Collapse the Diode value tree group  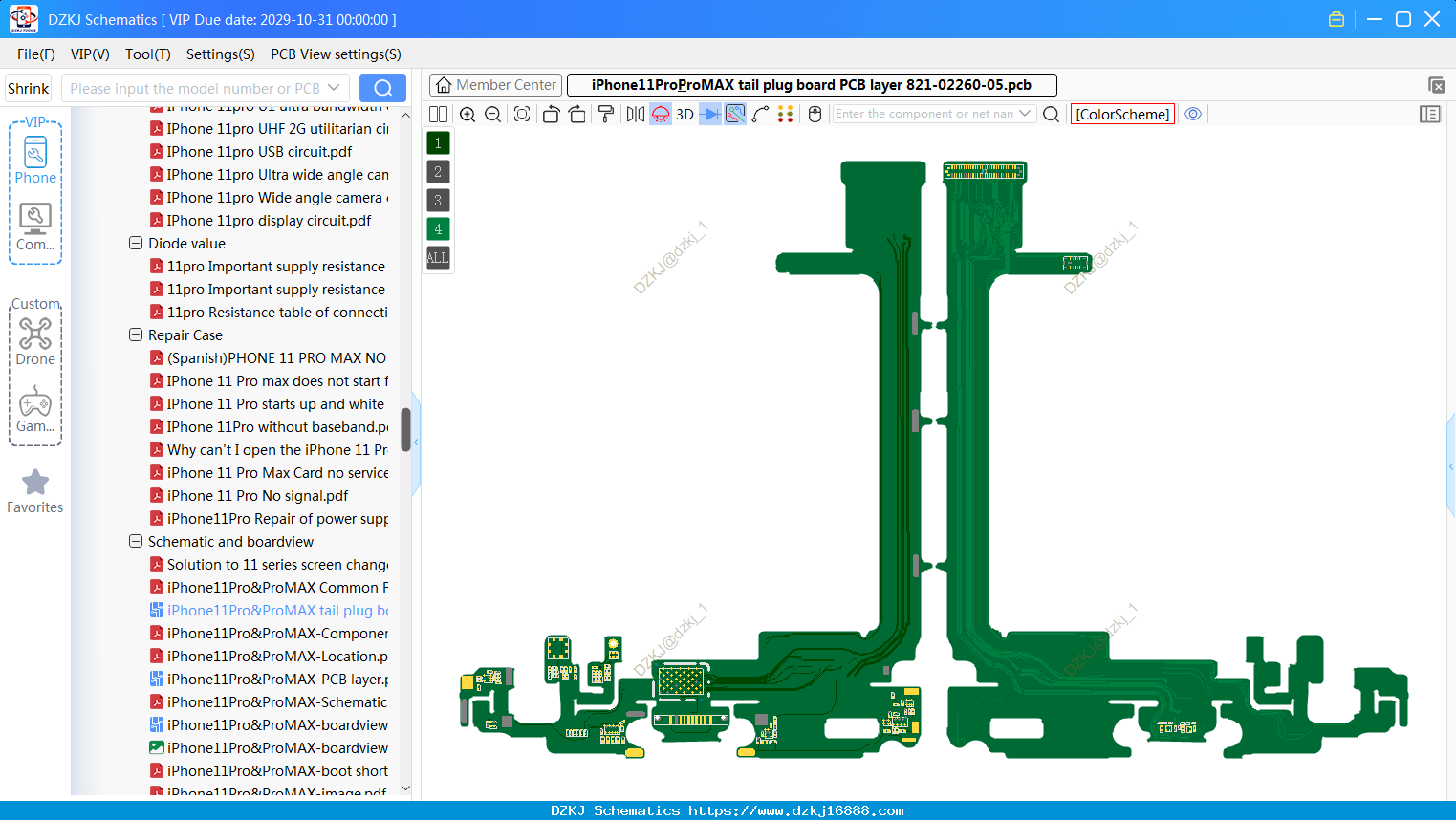click(136, 243)
